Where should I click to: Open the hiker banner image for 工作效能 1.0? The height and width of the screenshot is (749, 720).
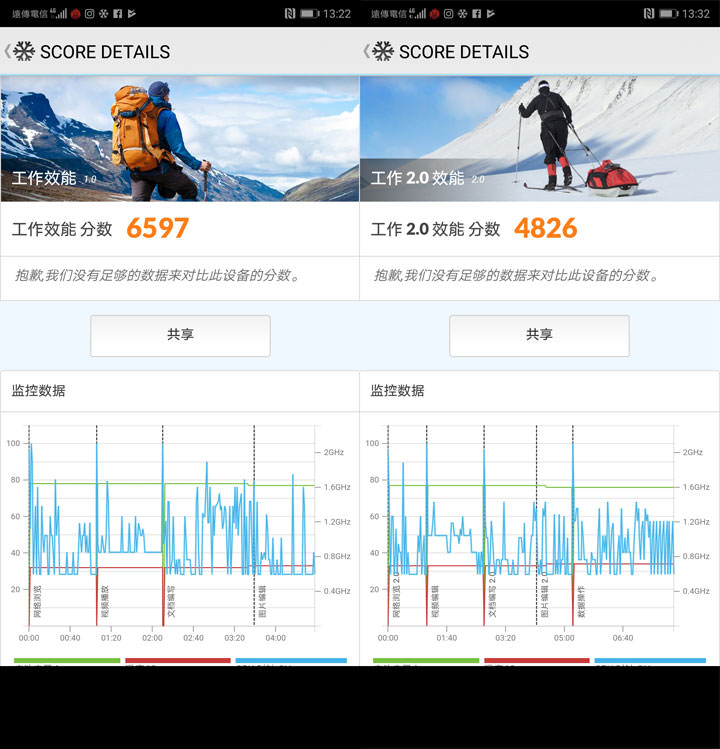180,139
